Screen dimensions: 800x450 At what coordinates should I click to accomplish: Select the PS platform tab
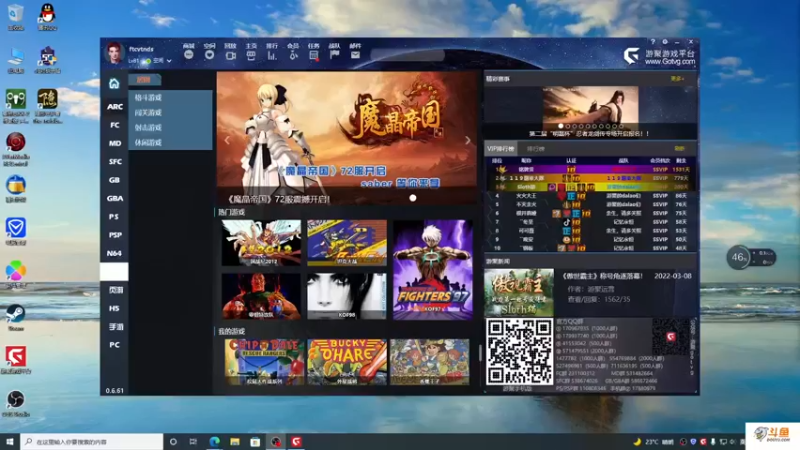click(x=114, y=217)
